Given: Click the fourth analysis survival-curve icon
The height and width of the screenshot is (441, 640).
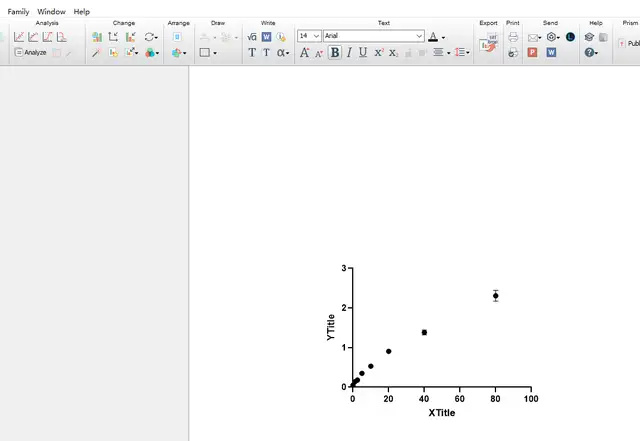Looking at the screenshot, I should pos(62,37).
